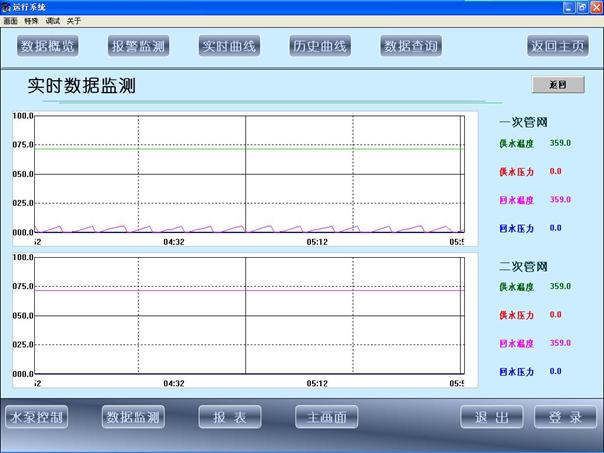Screen dimensions: 604x453
Task: Click the 登录 login button
Action: [565, 417]
